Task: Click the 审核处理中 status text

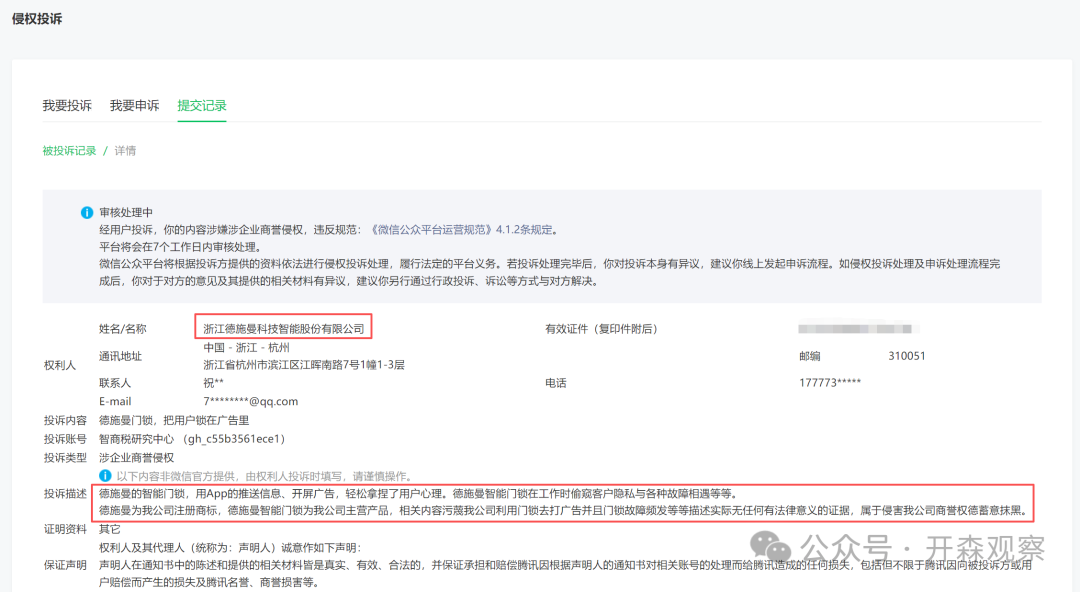Action: pos(126,212)
